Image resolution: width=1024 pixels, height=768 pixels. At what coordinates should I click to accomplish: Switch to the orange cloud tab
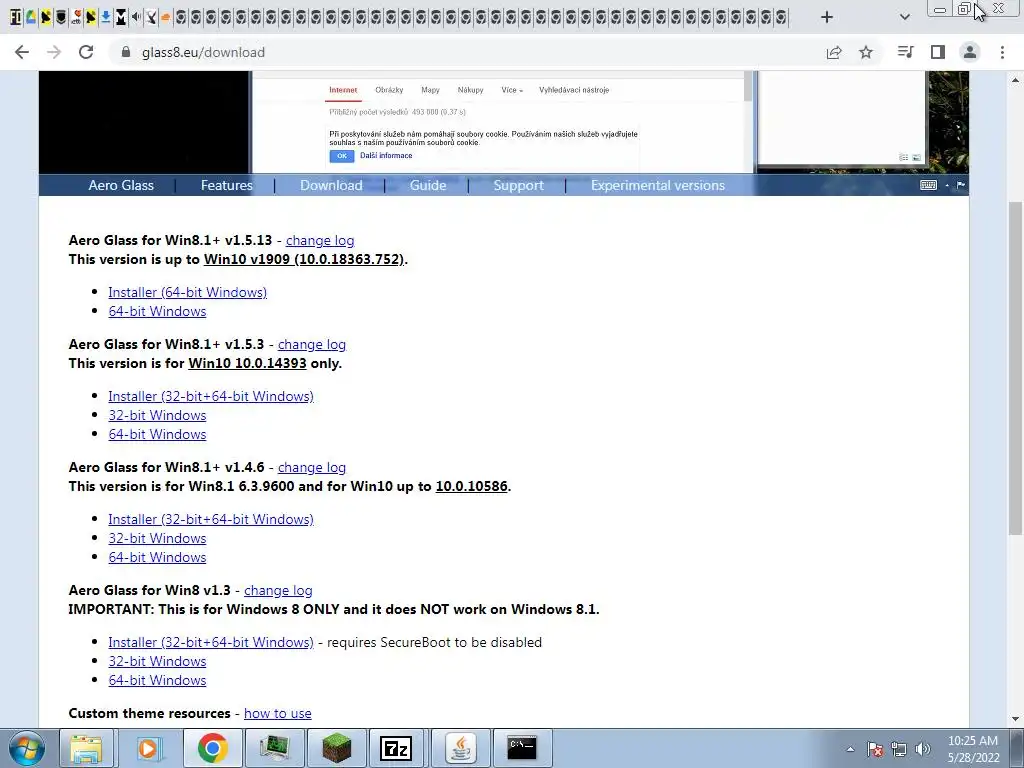tap(165, 17)
